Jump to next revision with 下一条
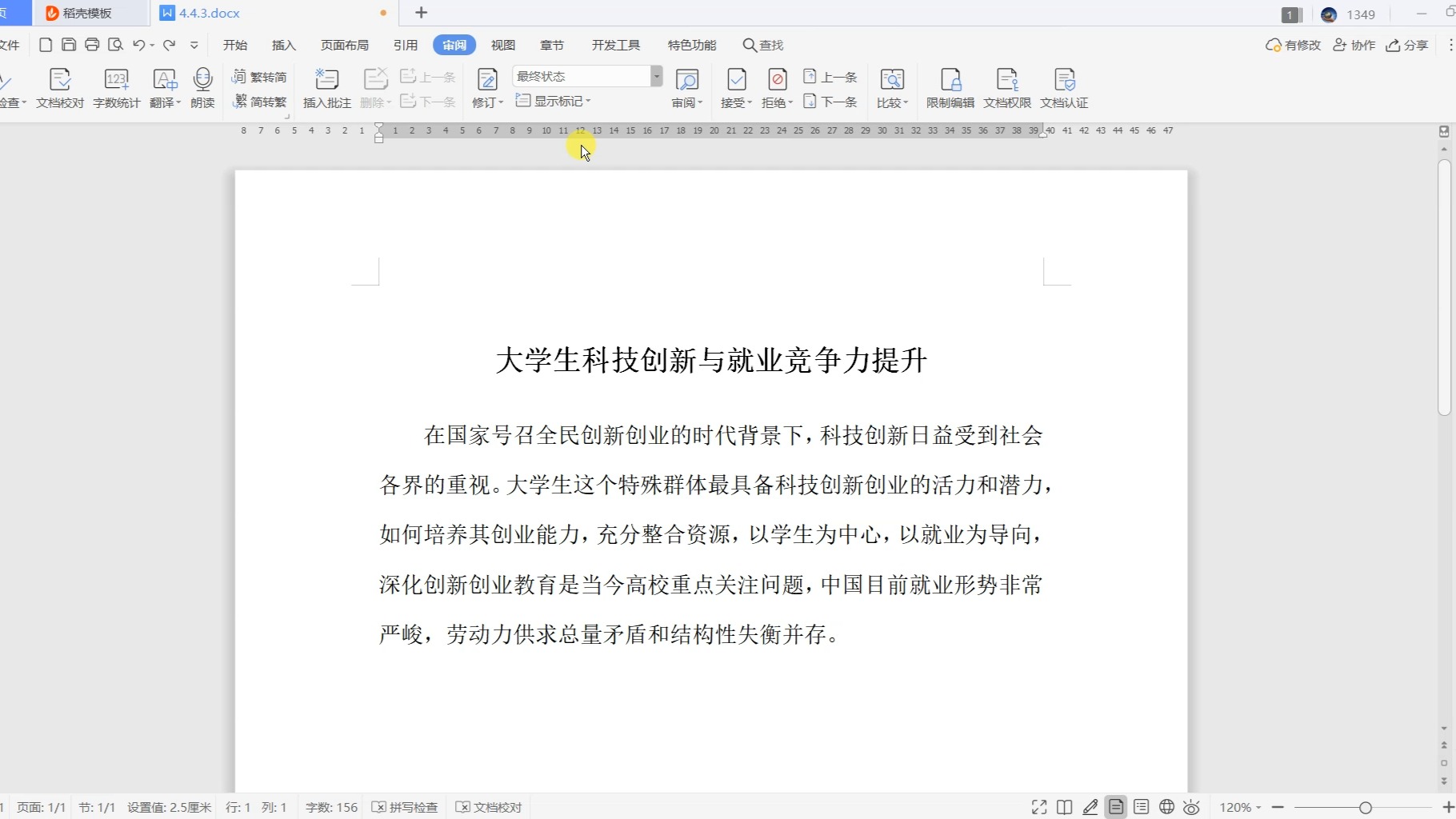This screenshot has width=1456, height=819. [x=830, y=102]
